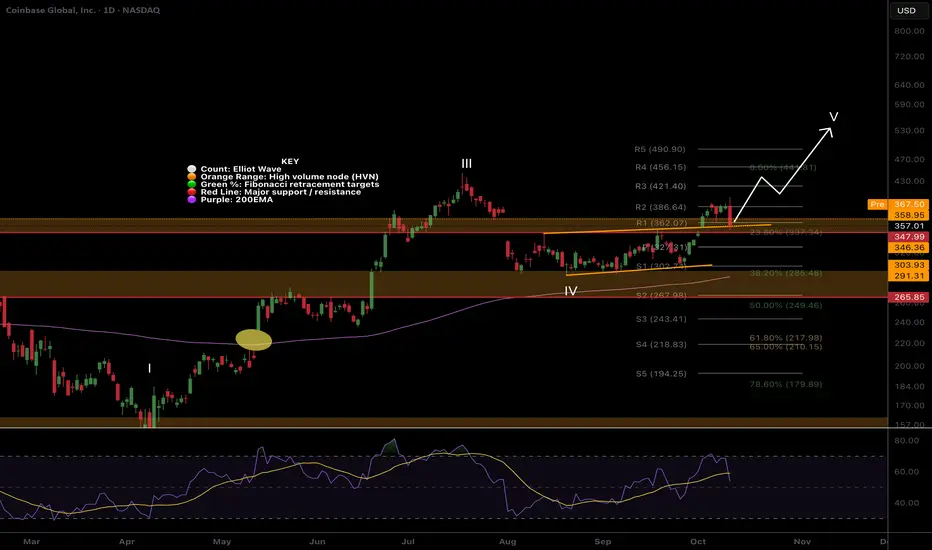Click the S4 (218.83) pivot label
Screen dimensions: 932x550
tap(661, 344)
